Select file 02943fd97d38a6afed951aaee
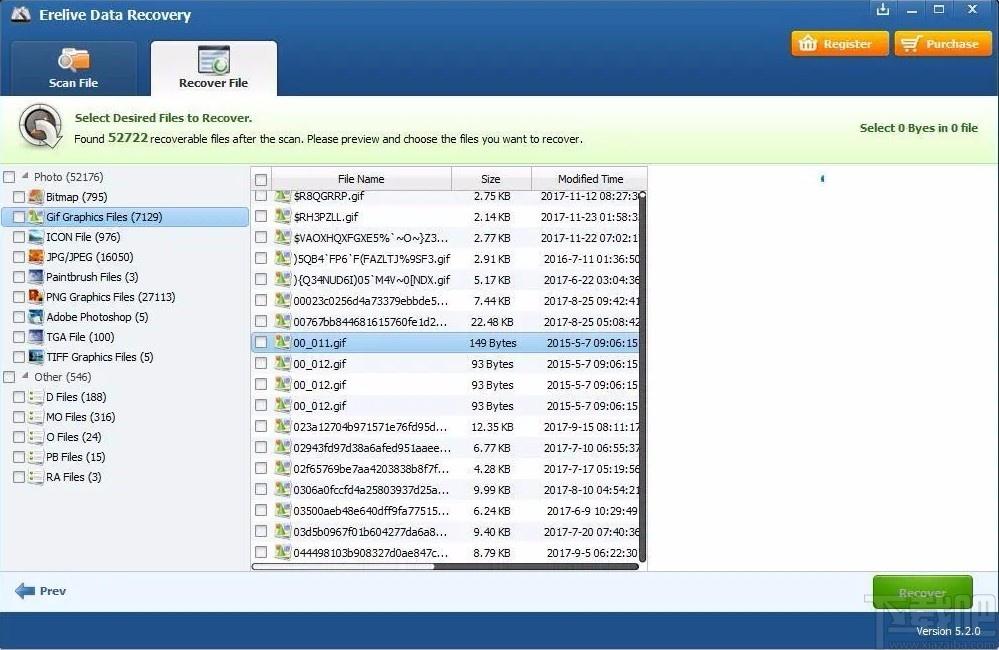 [372, 448]
